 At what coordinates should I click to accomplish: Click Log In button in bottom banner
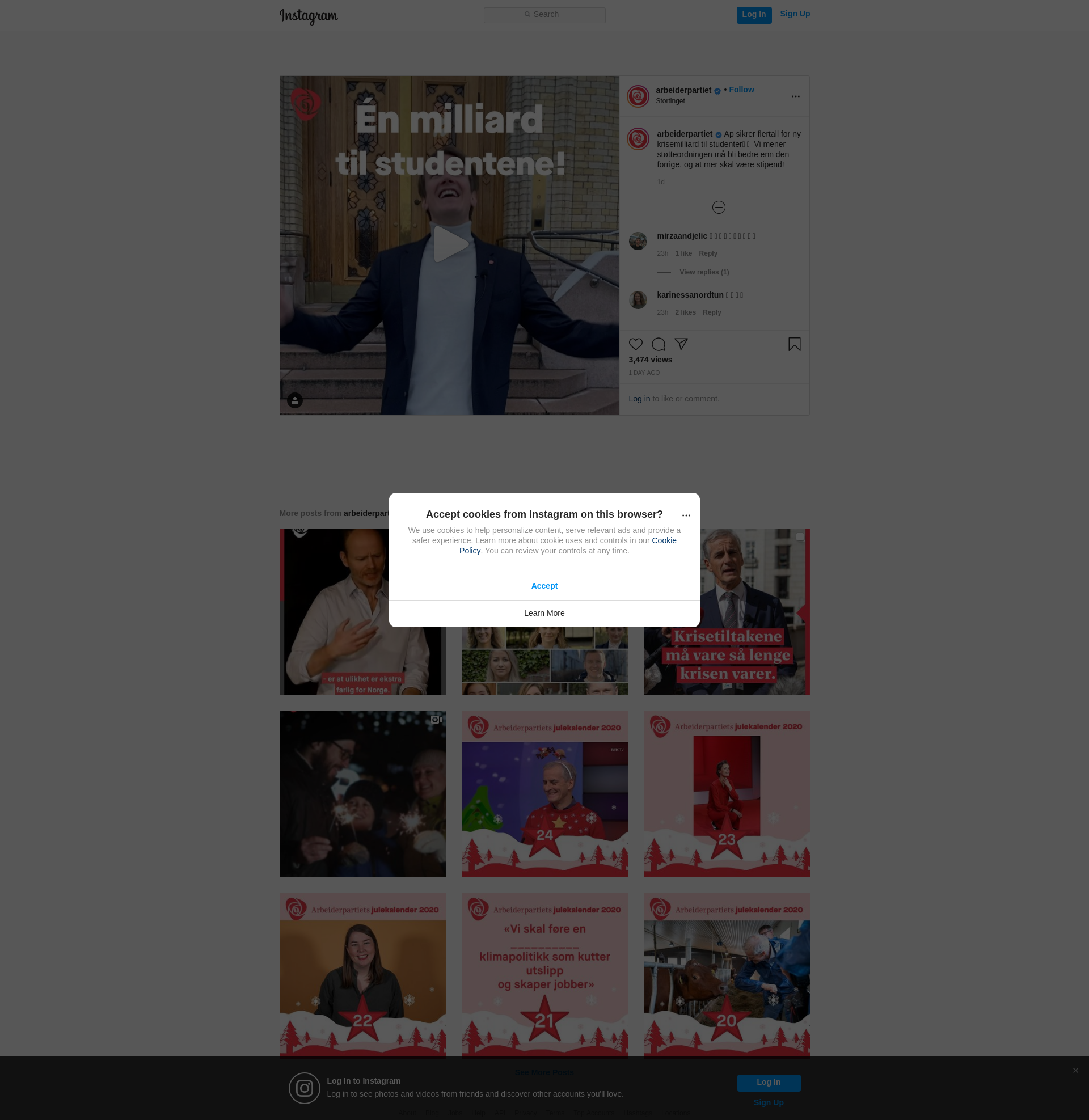point(768,1083)
